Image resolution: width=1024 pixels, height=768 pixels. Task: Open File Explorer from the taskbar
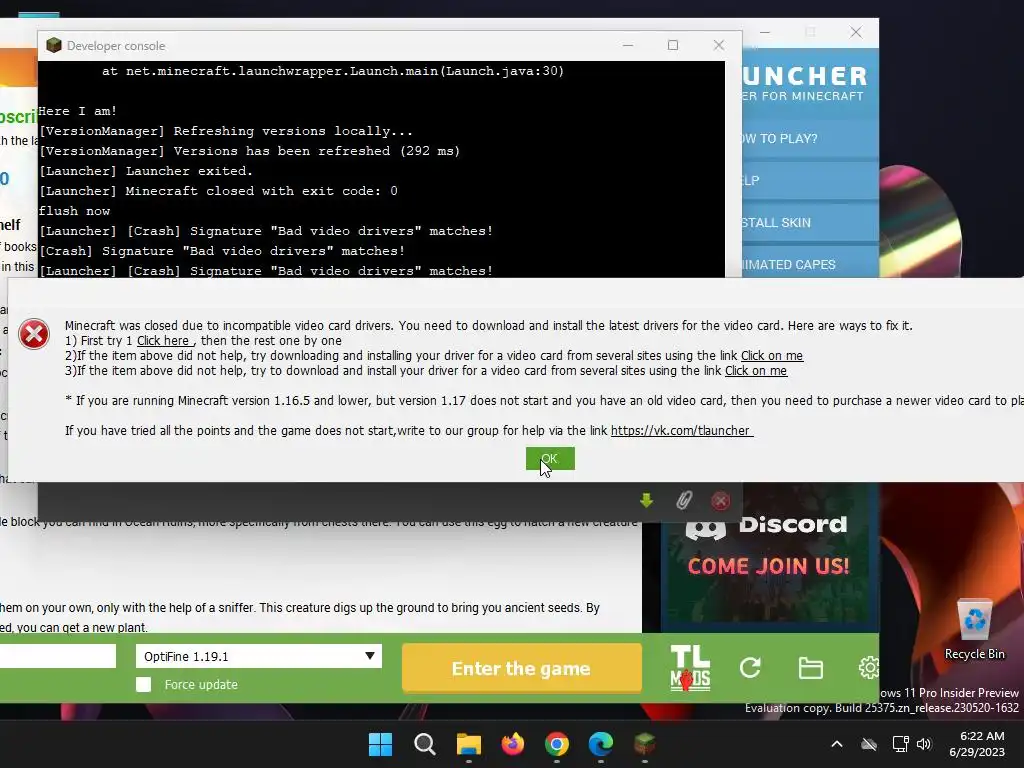(x=468, y=744)
